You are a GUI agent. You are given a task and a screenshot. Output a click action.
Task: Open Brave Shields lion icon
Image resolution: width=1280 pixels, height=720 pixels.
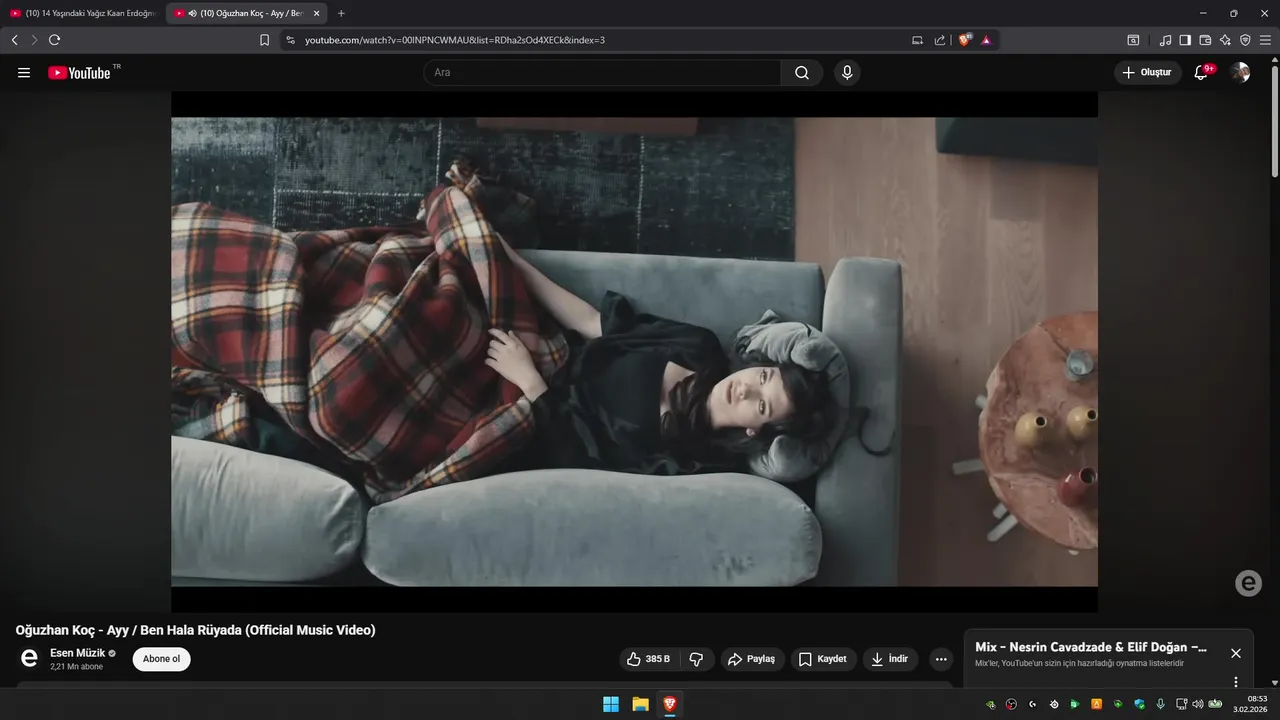[965, 40]
